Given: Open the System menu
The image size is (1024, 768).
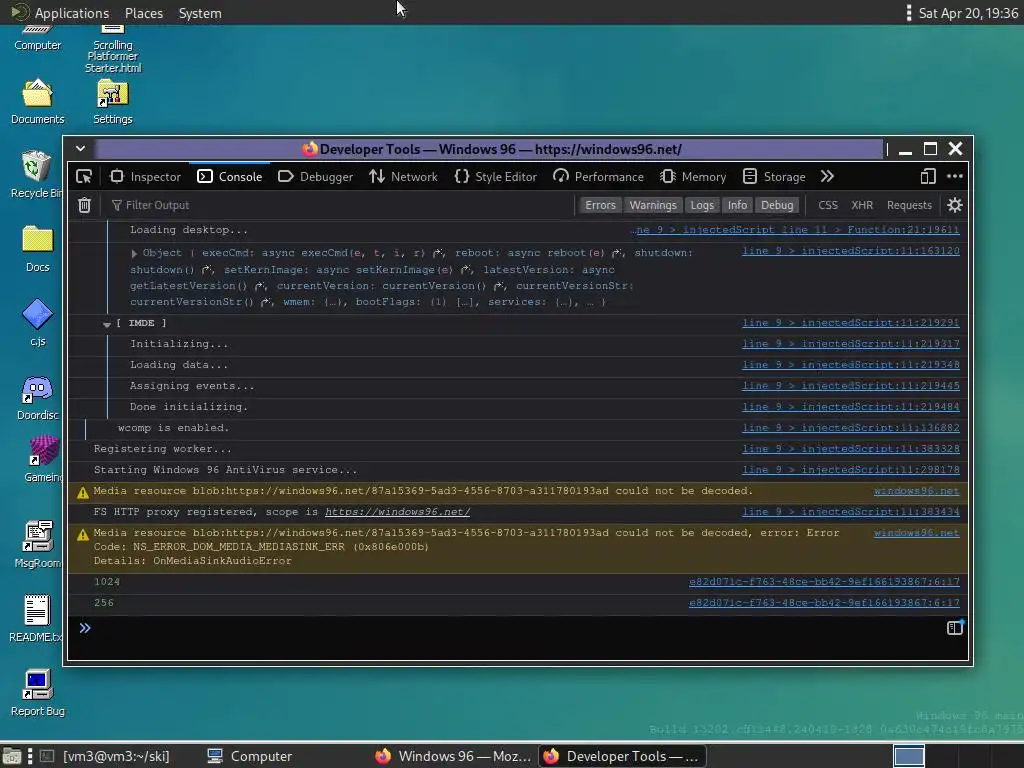Looking at the screenshot, I should (x=200, y=13).
